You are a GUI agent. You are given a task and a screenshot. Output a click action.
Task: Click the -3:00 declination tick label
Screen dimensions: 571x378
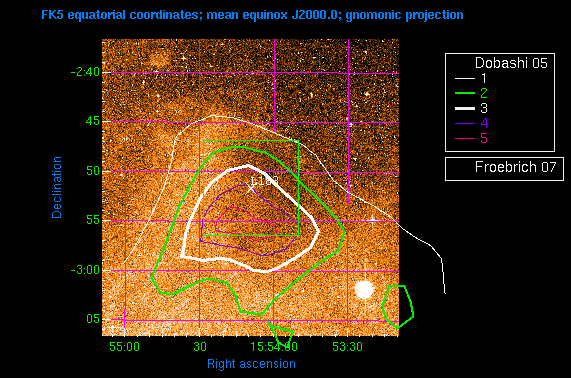(85, 270)
